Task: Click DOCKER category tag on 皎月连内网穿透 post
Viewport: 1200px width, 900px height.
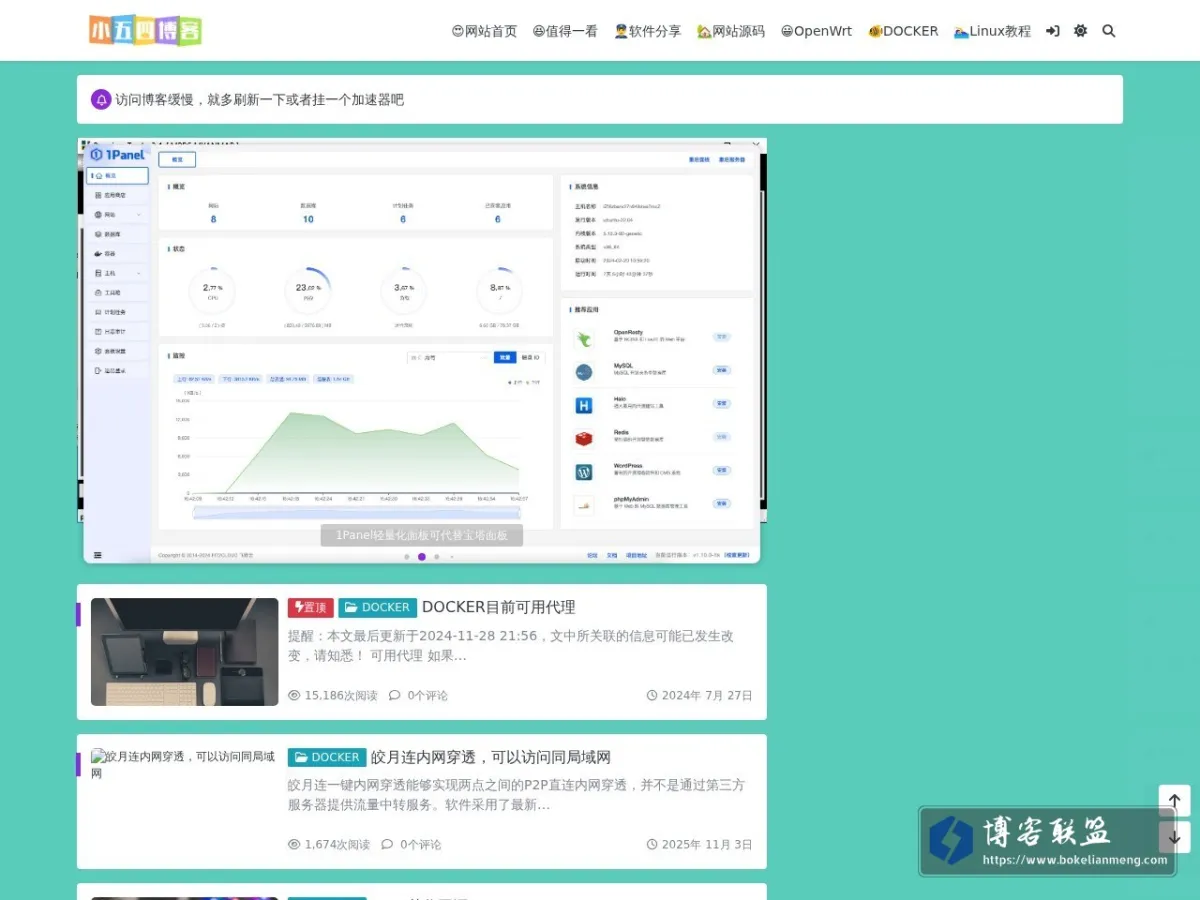Action: [x=327, y=757]
